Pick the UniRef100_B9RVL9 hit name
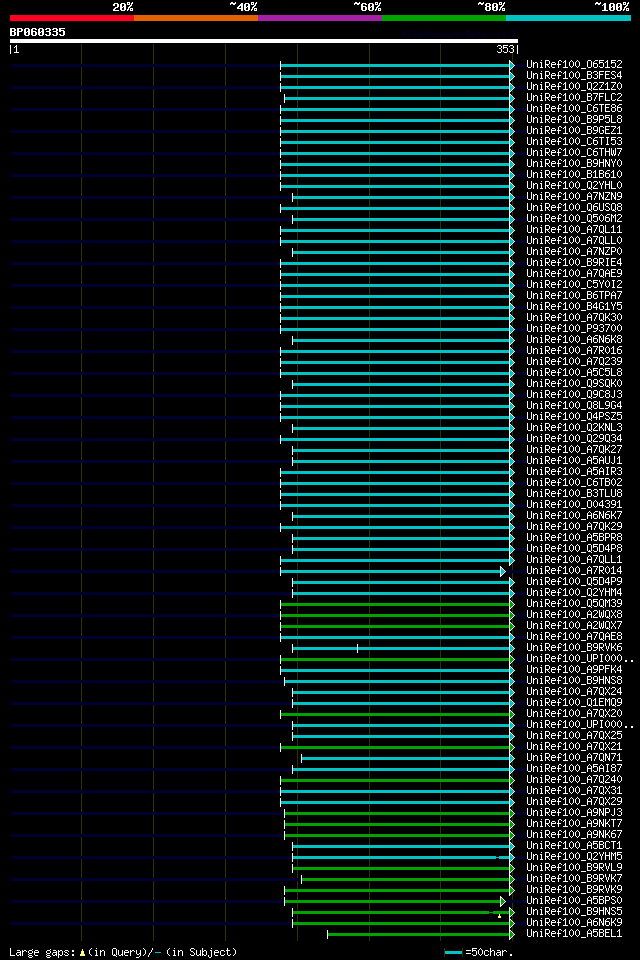 pyautogui.click(x=574, y=869)
